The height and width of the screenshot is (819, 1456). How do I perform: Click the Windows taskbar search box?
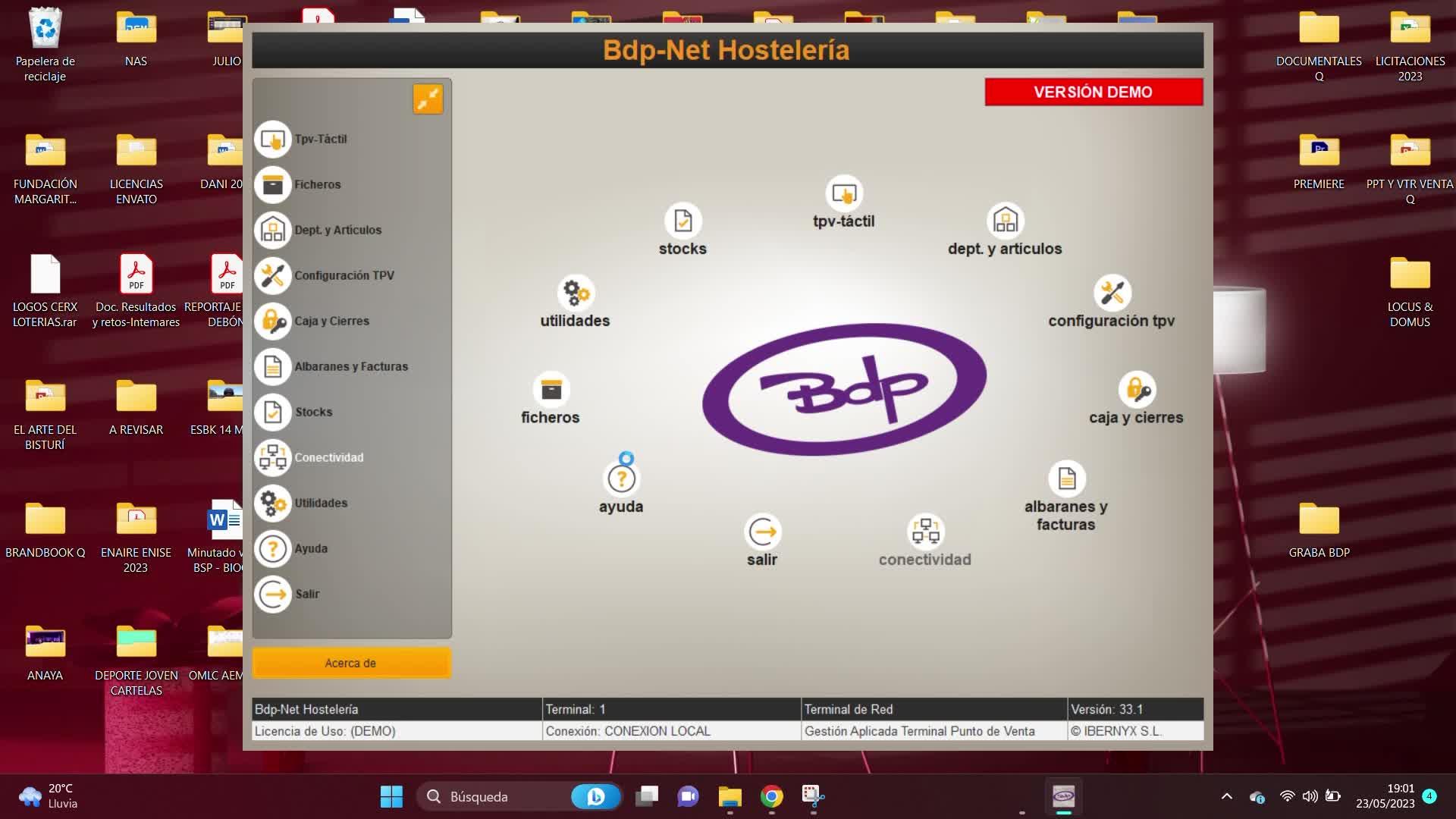click(500, 796)
